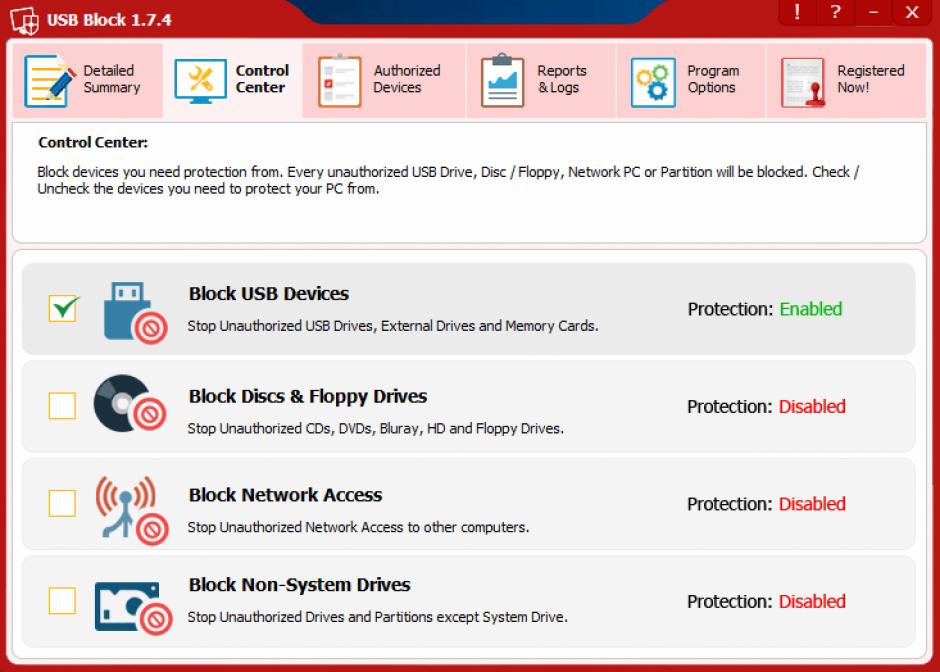Click the Block Non-System Drives heading
Screen dimensions: 940x672
coord(299,585)
